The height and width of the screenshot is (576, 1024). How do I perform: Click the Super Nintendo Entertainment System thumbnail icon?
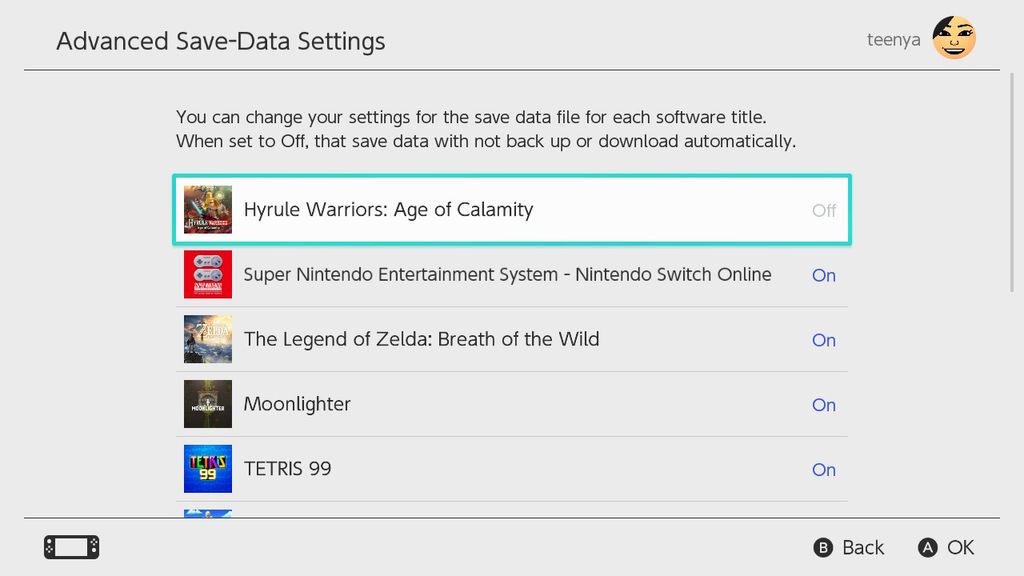coord(207,274)
